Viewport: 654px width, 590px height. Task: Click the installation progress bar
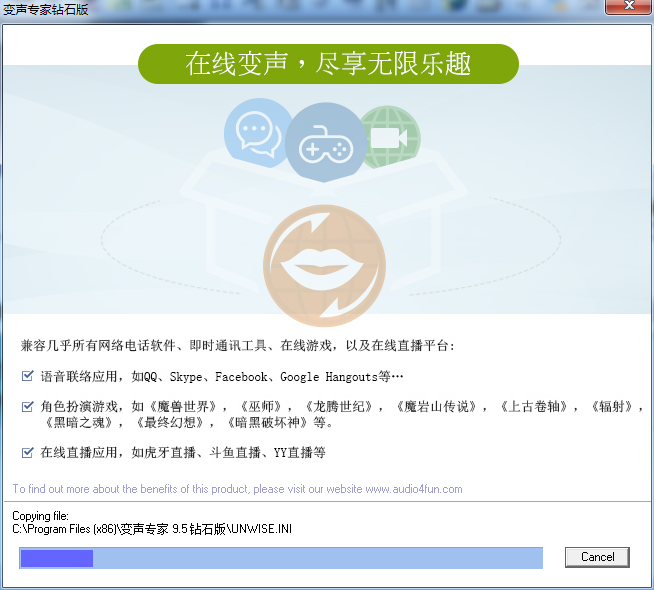click(x=281, y=558)
